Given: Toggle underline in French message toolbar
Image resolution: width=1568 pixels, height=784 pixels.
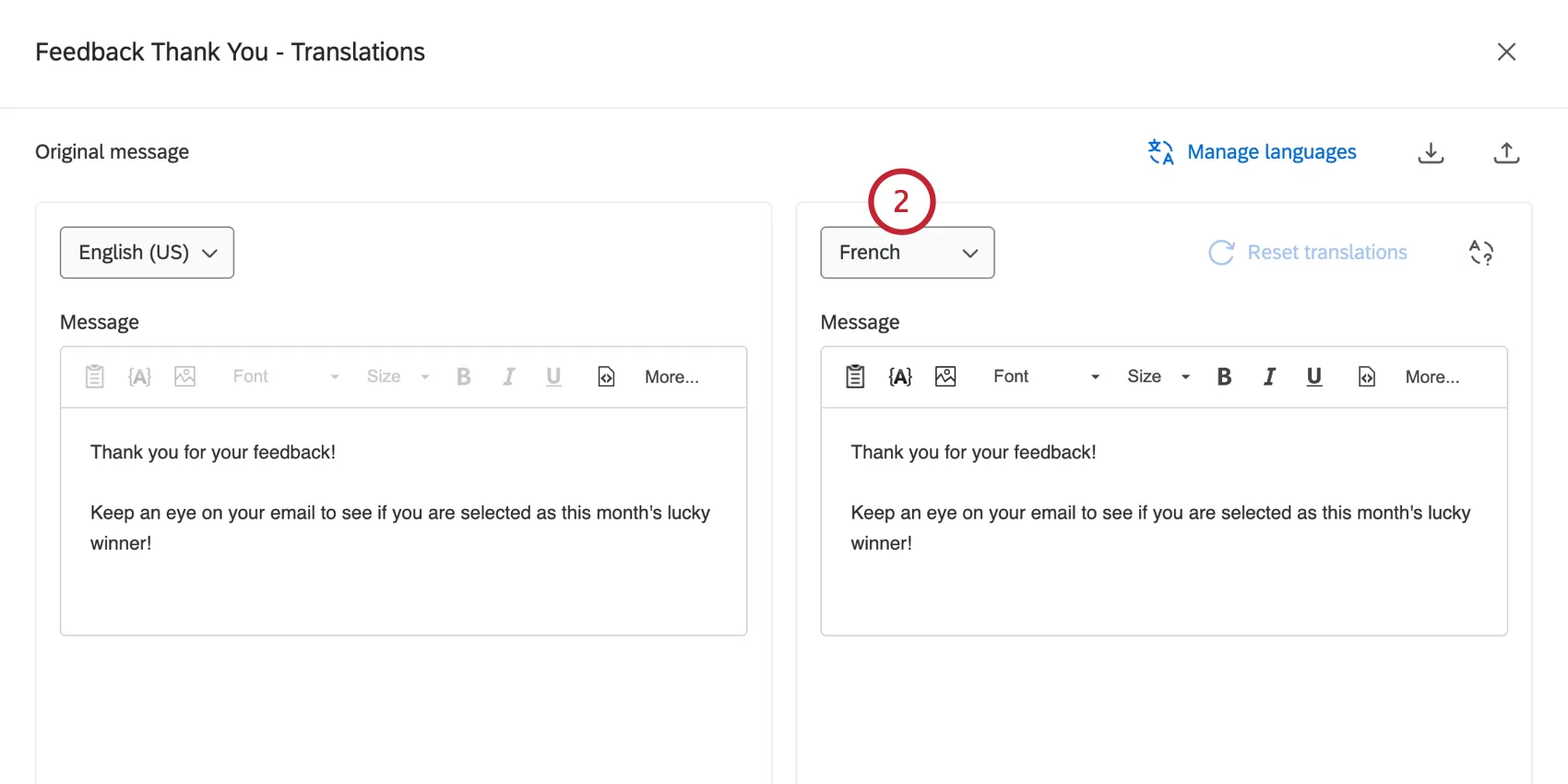Looking at the screenshot, I should pos(1314,376).
